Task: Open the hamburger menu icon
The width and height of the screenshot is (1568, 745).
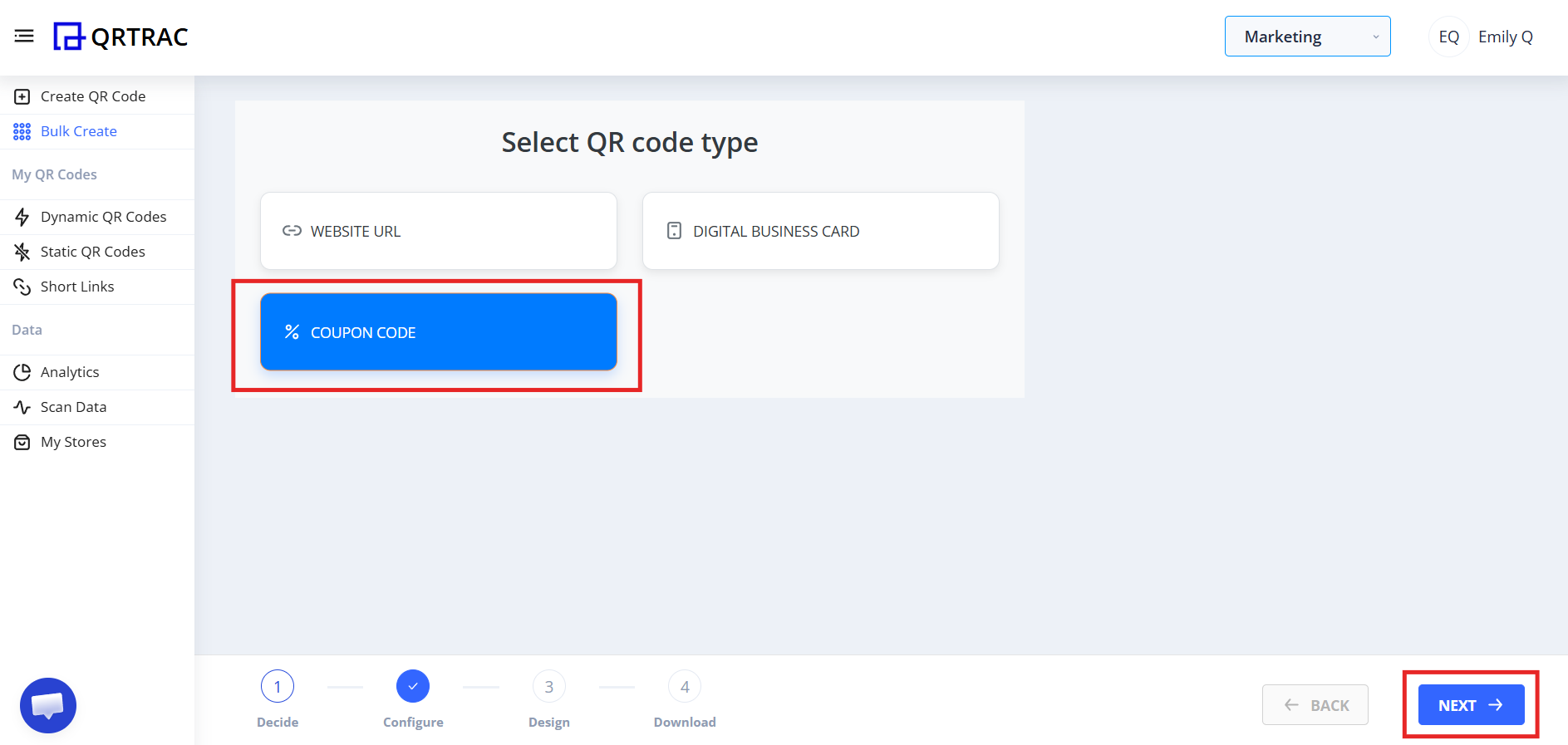Action: point(23,35)
